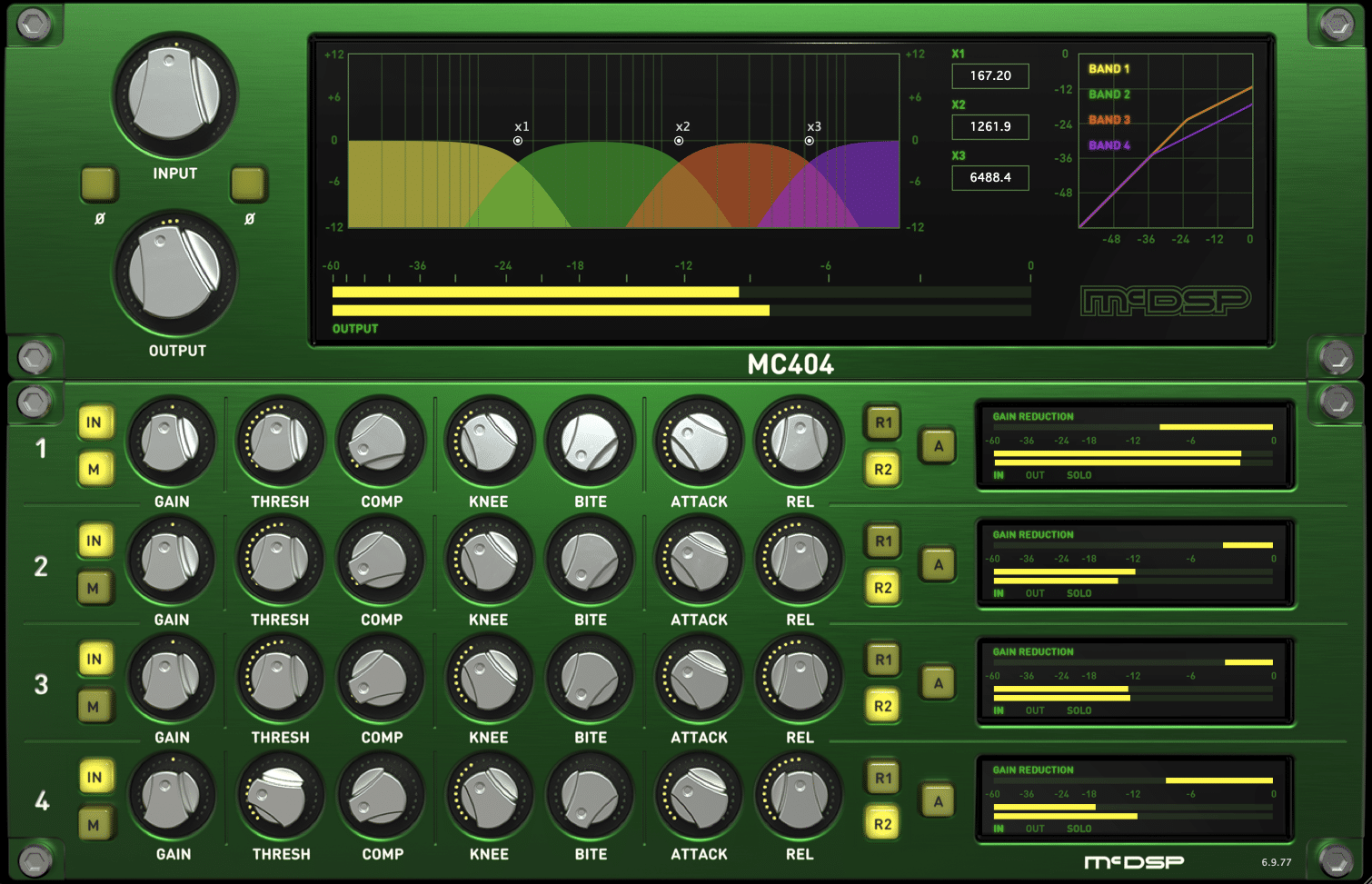This screenshot has width=1372, height=884.
Task: Toggle the left input phase invert button
Action: (x=98, y=184)
